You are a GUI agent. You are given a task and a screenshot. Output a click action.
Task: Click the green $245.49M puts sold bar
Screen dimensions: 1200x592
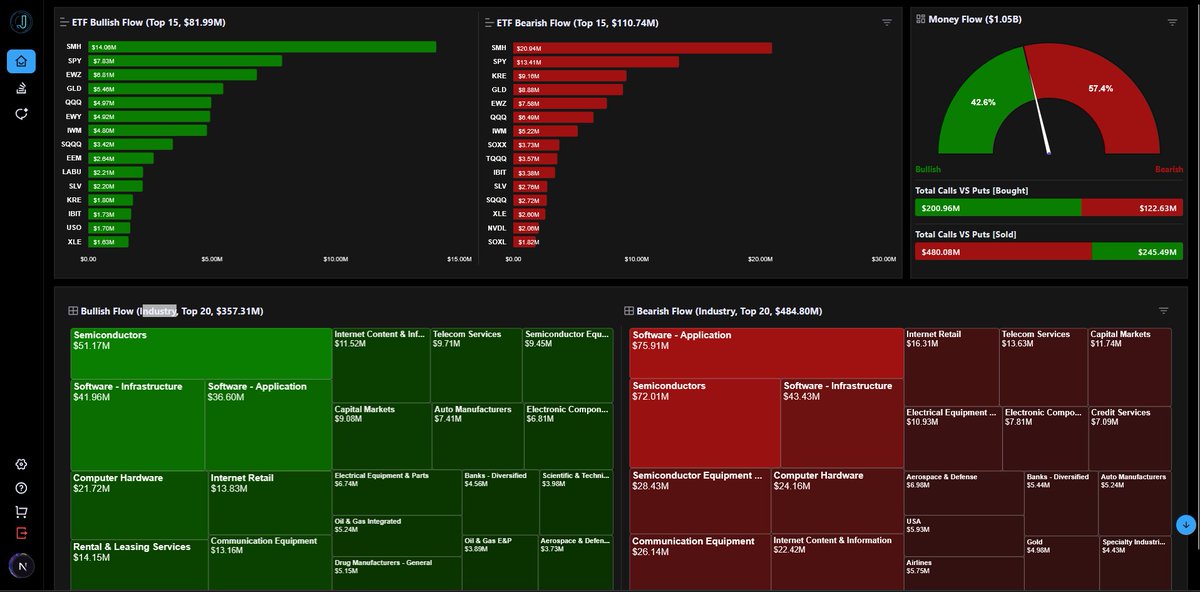1137,252
